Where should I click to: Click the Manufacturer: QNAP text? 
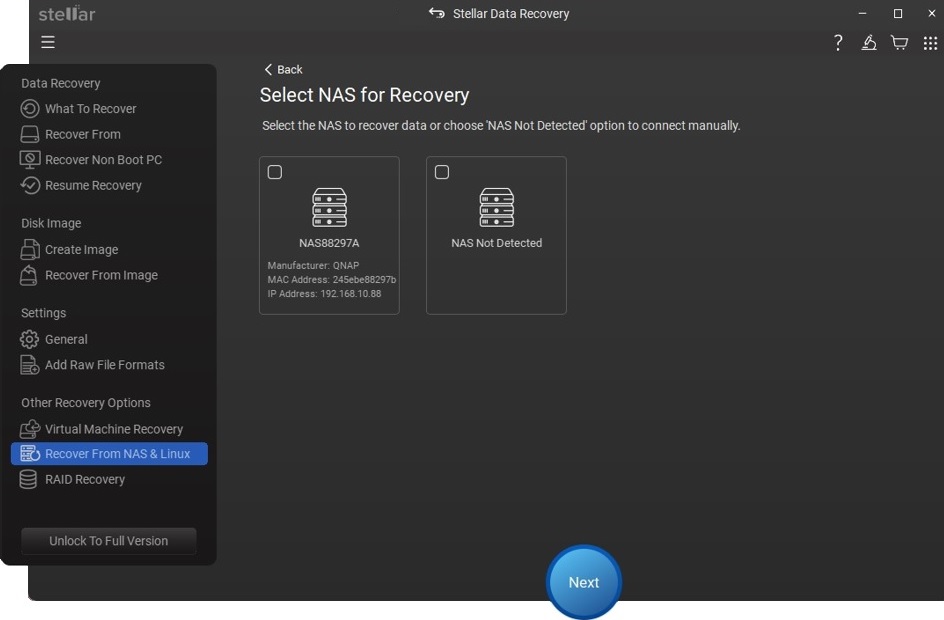(313, 265)
